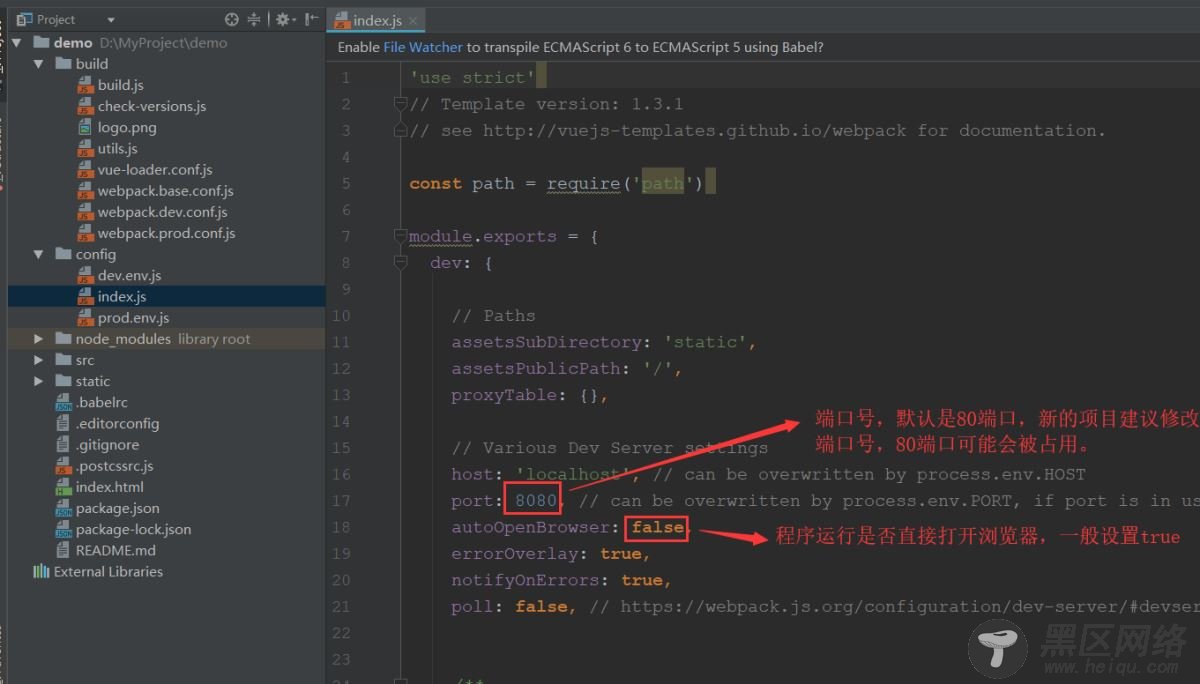Screen dimensions: 1200x684
Task: Select logo.png in build folder
Action: (x=127, y=127)
